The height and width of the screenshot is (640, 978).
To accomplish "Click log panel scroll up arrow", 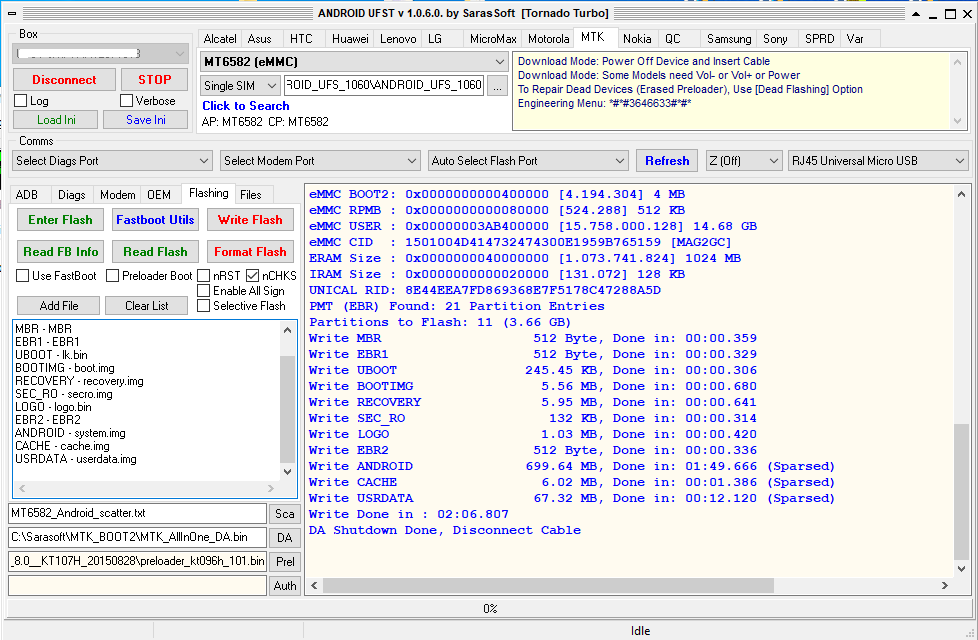I will 962,194.
